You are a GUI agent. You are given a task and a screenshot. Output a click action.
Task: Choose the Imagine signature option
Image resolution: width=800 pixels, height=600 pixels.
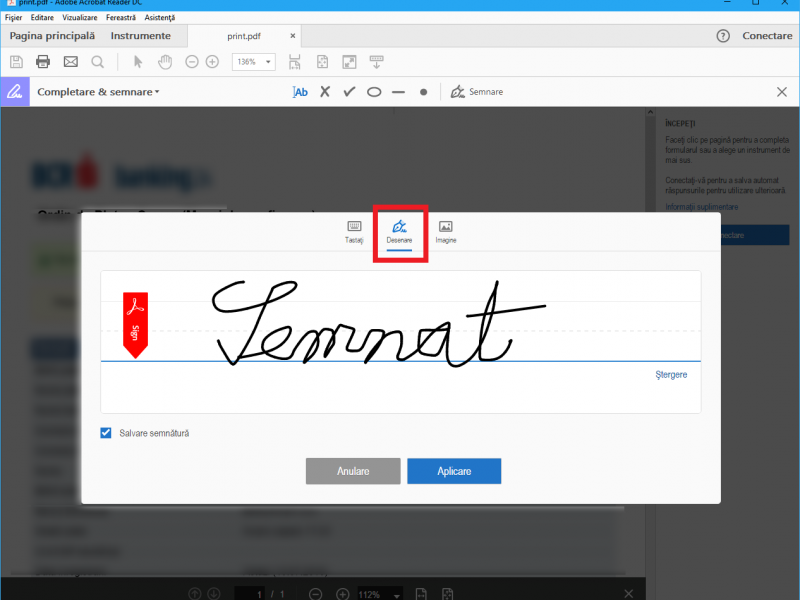tap(445, 232)
